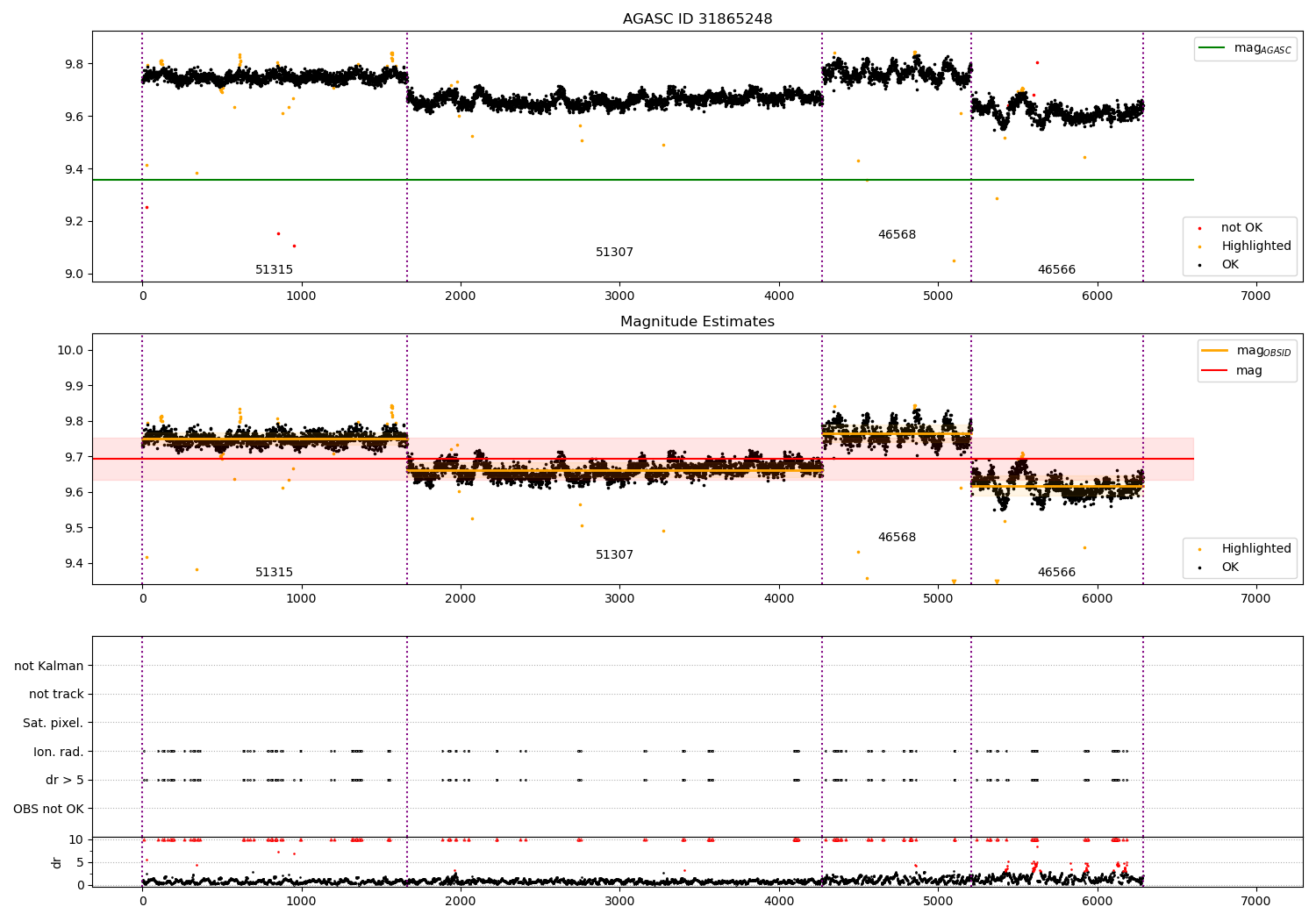Click the 9.9 tick on the middle plot

[x=75, y=386]
